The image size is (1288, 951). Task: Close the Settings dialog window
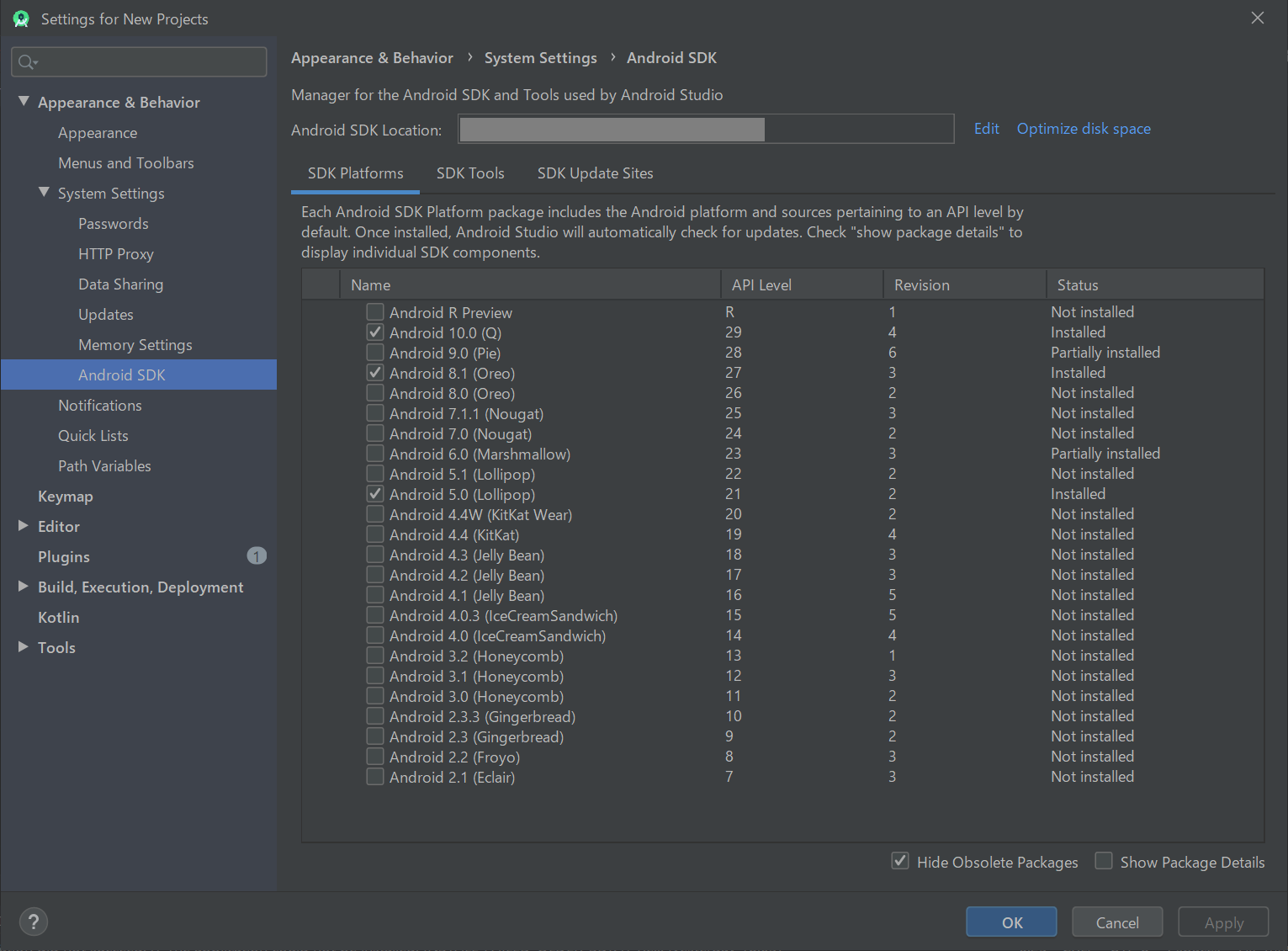point(1257,18)
